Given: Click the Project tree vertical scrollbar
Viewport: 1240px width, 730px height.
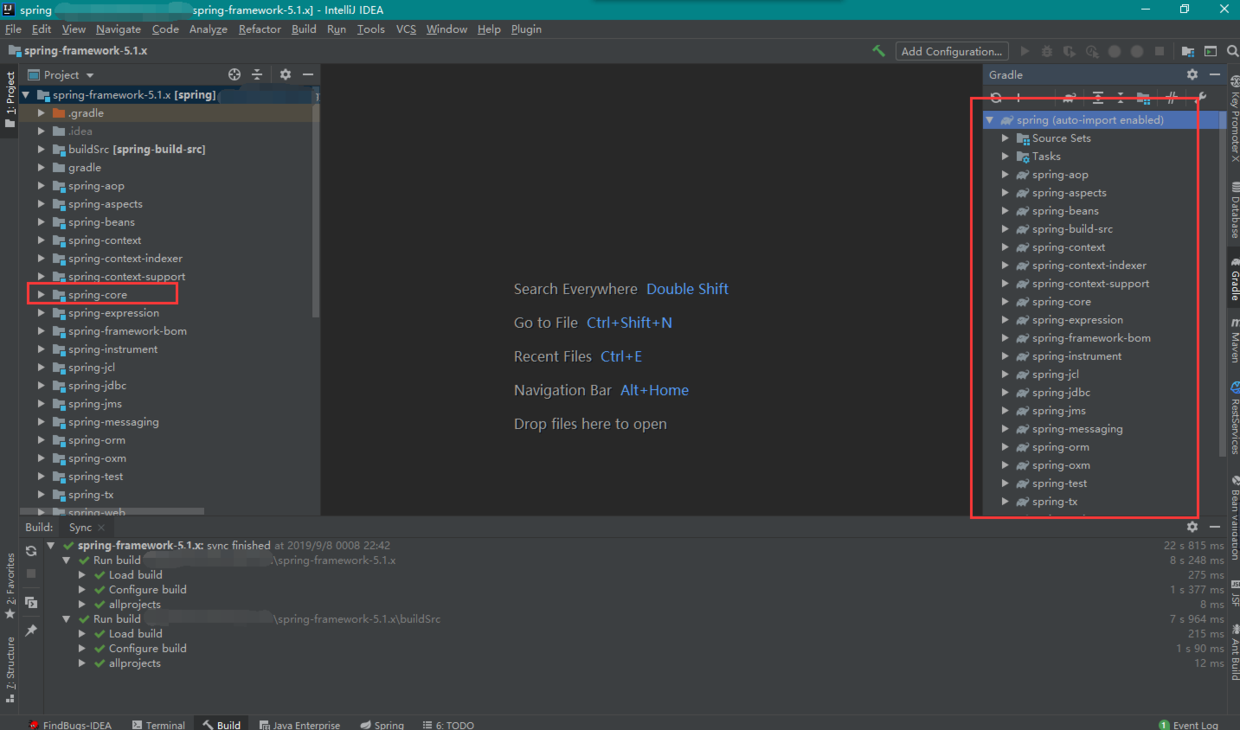Looking at the screenshot, I should point(316,207).
